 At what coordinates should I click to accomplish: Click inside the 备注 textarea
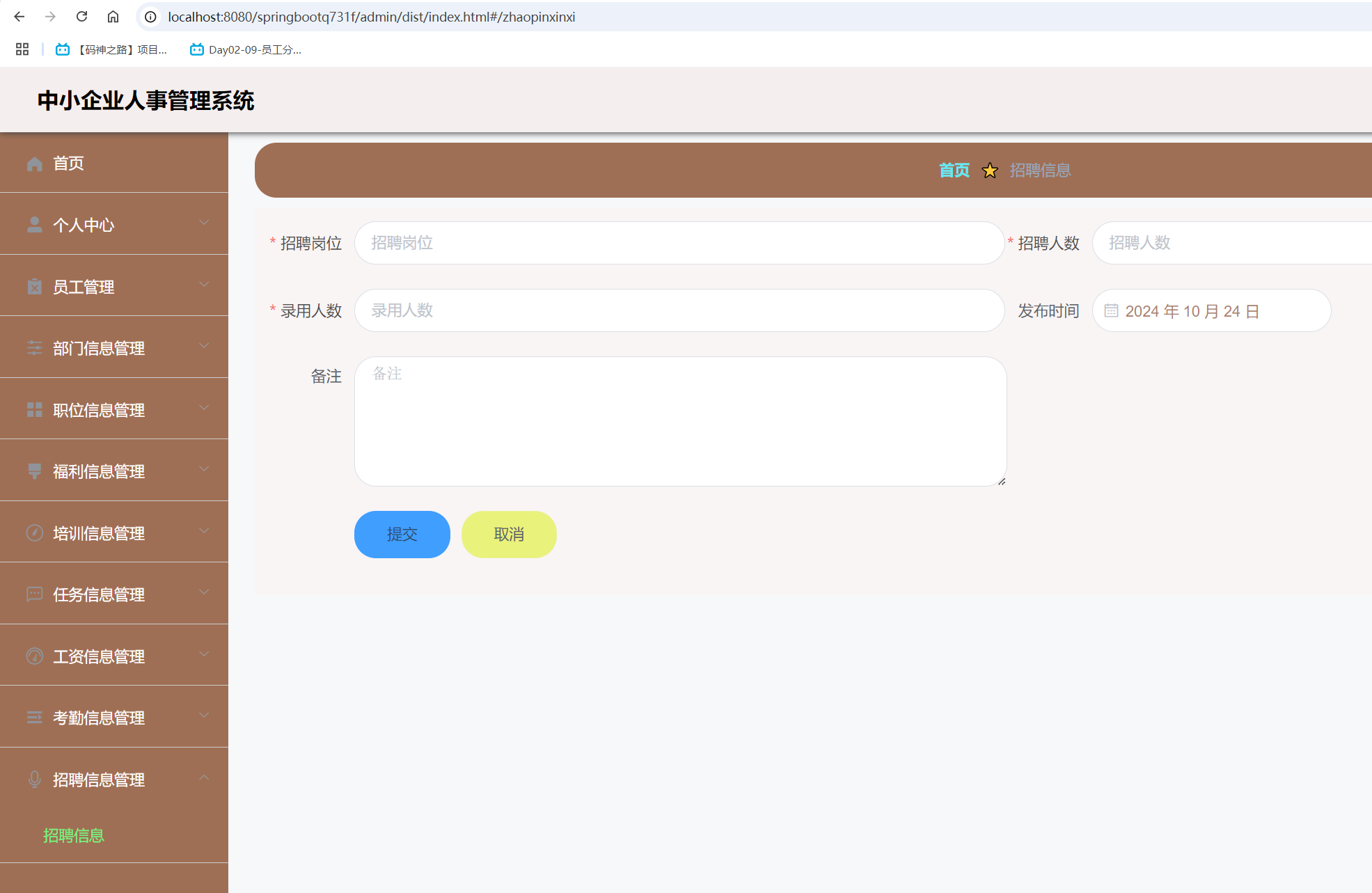pos(681,421)
